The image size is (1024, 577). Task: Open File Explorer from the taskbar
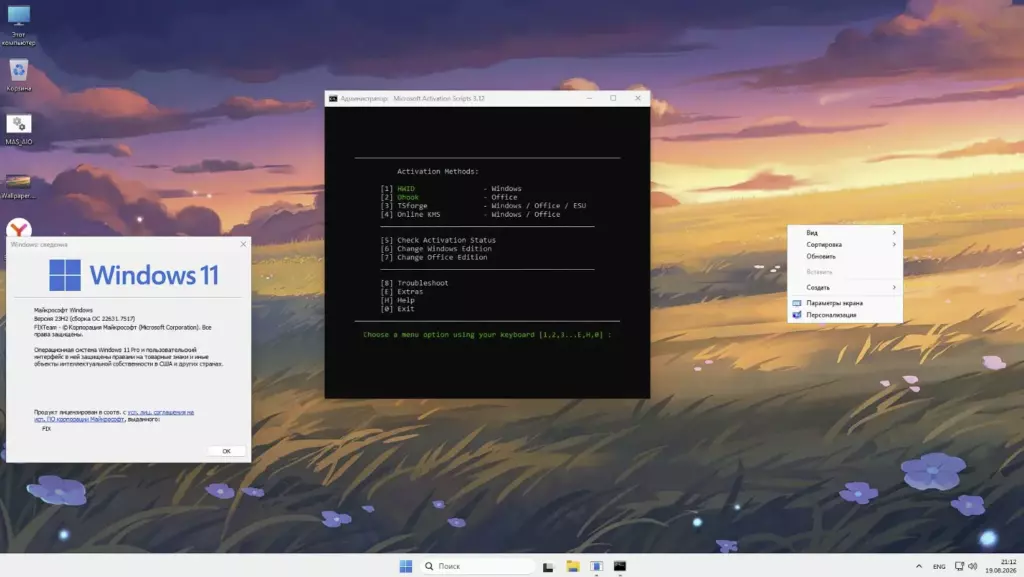(x=573, y=566)
